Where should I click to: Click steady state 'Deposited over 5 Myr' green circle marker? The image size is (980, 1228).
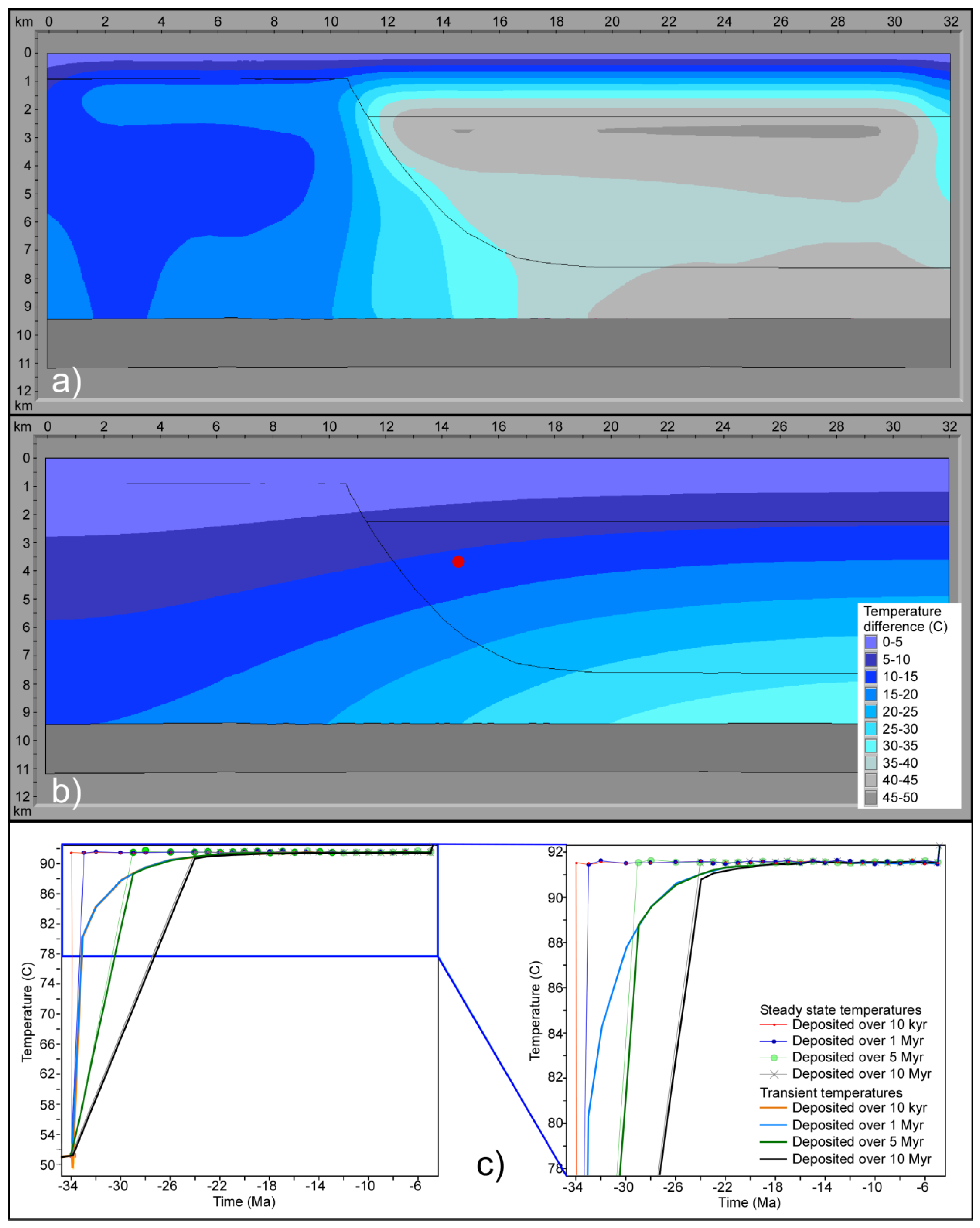point(774,1058)
